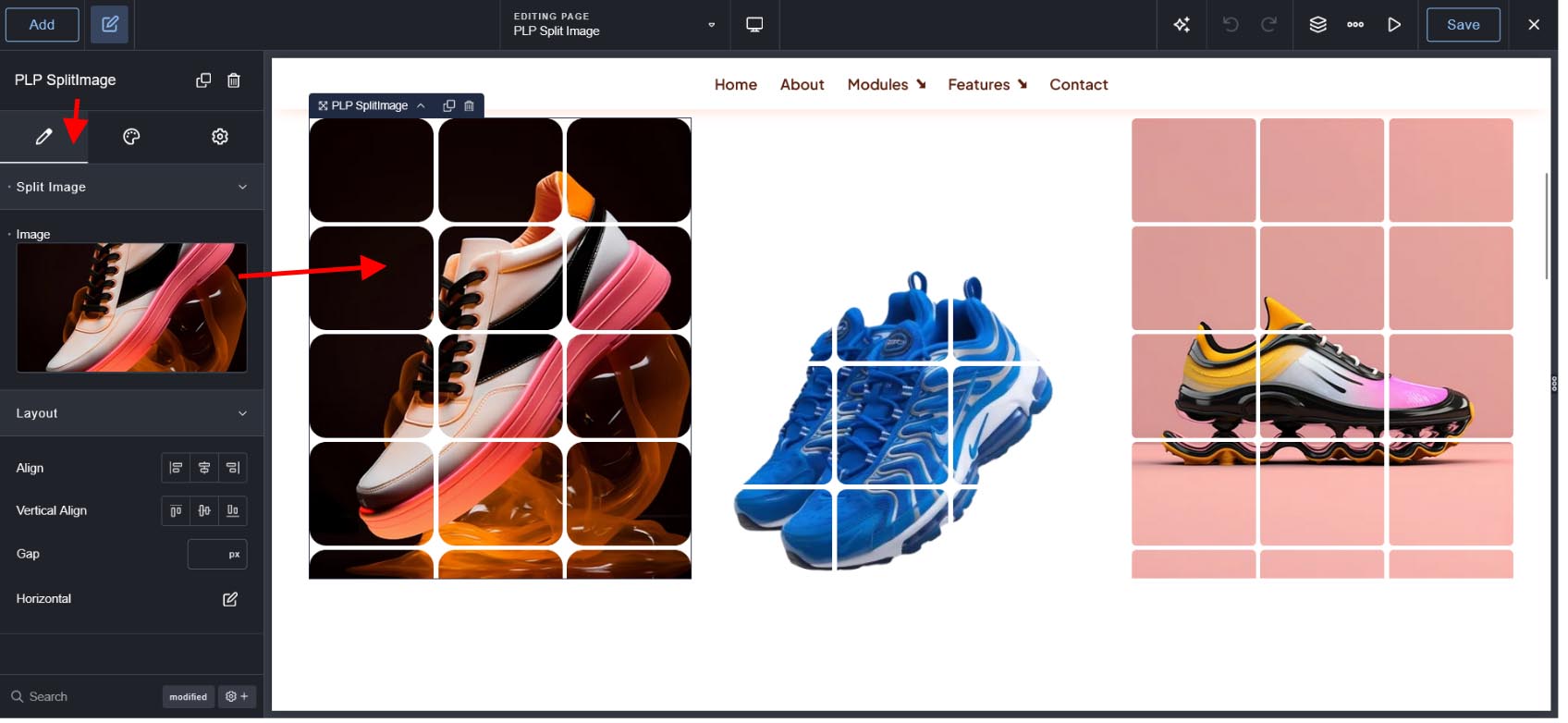Duplicate PLP SplitImage from sidebar header
Image resolution: width=1568 pixels, height=723 pixels.
(x=204, y=80)
